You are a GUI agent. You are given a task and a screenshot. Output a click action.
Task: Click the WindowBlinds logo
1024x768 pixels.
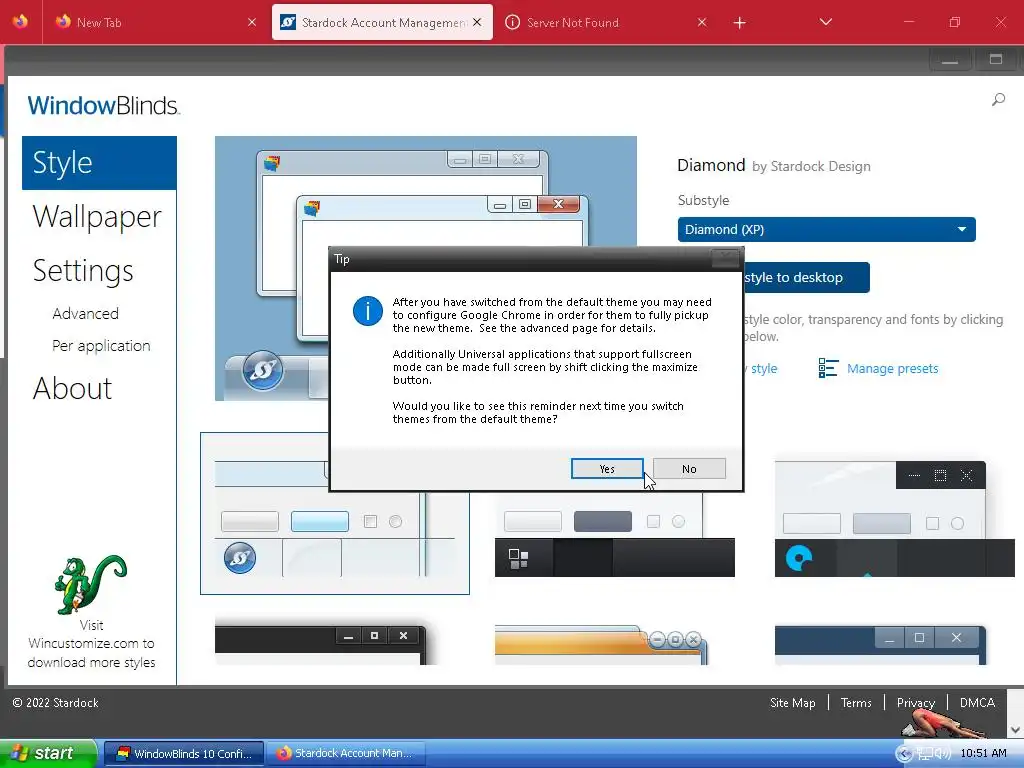tap(103, 106)
